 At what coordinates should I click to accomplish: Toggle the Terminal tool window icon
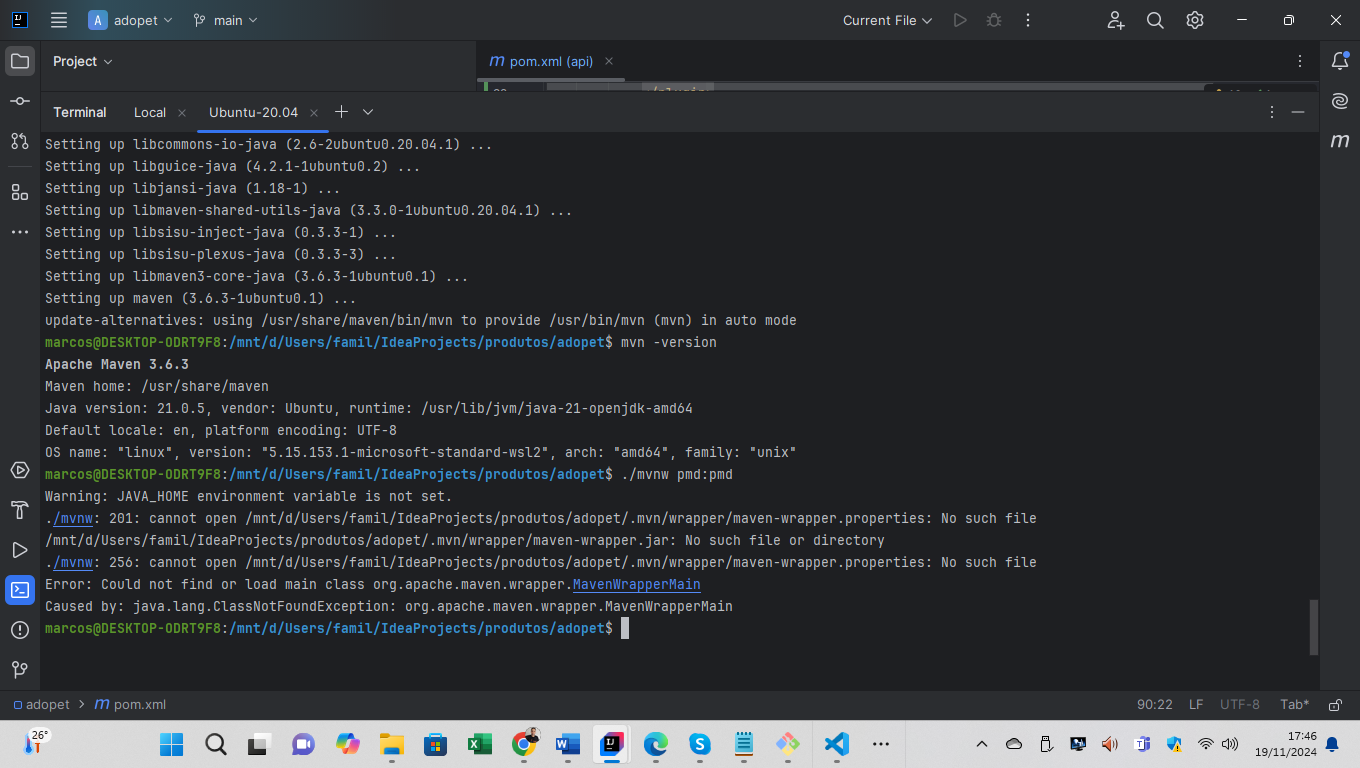(19, 590)
